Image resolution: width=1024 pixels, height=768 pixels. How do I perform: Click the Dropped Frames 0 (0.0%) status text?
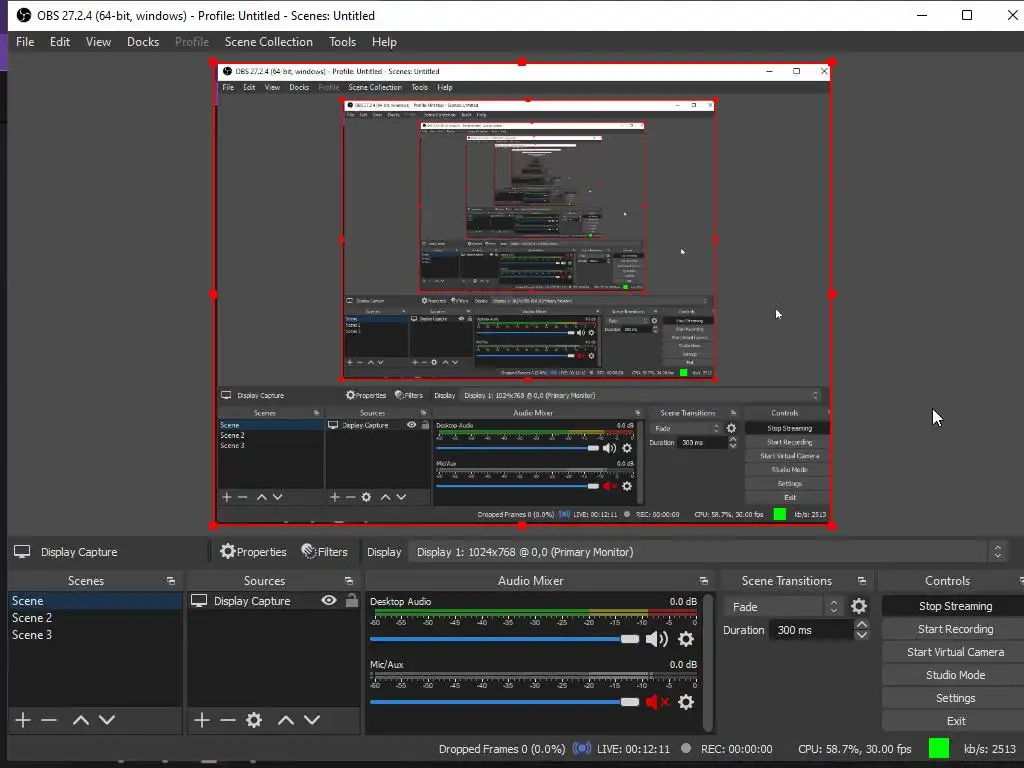(502, 749)
